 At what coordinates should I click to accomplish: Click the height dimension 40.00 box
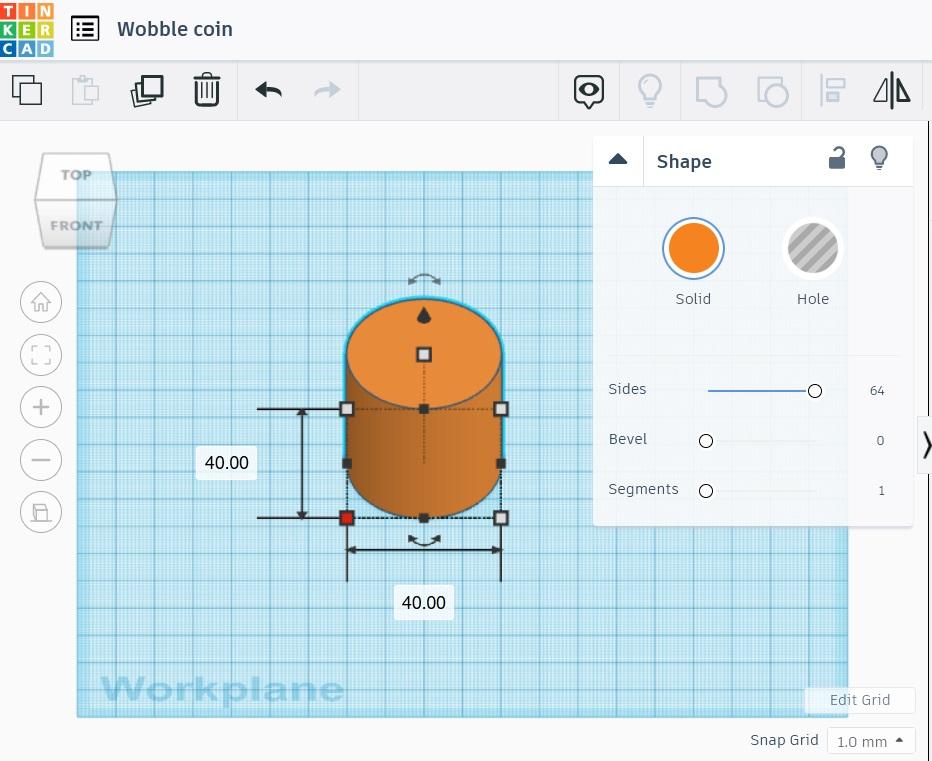(226, 463)
